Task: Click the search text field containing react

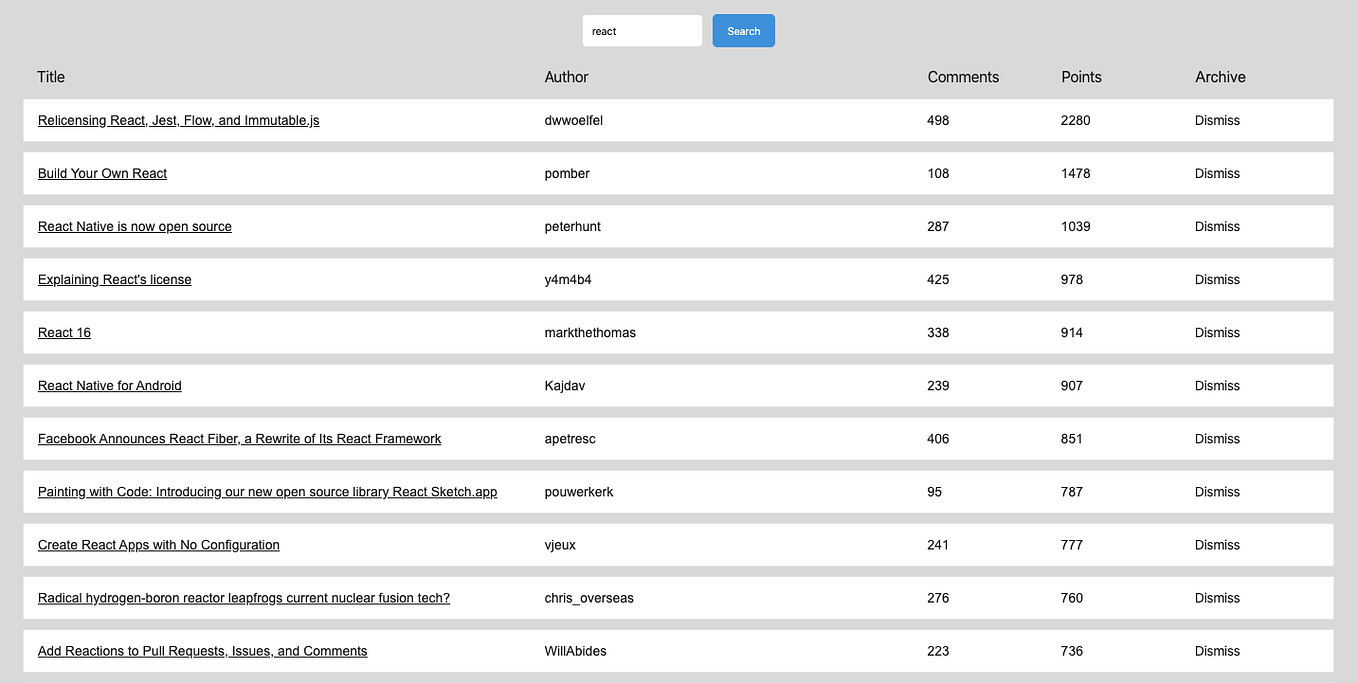Action: [x=642, y=30]
